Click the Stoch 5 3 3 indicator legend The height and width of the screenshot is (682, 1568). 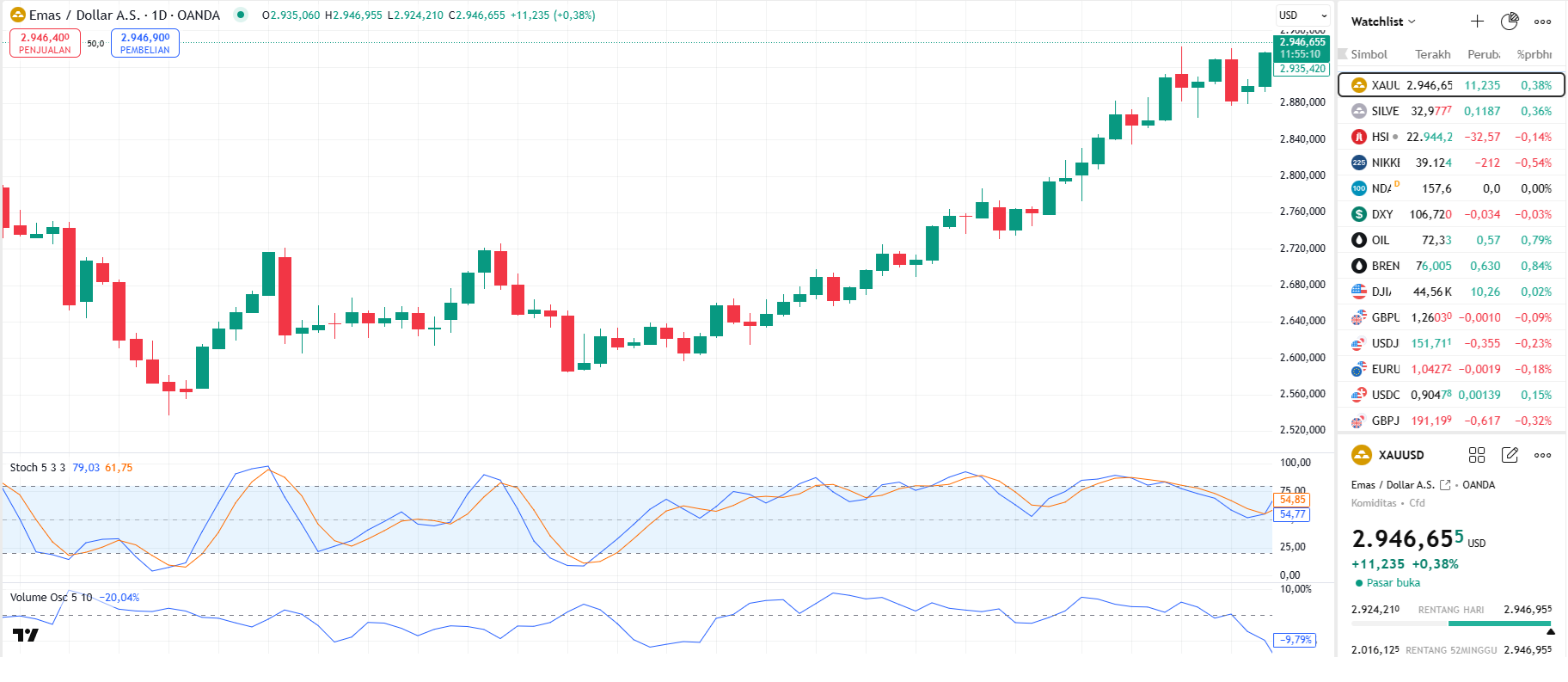pyautogui.click(x=38, y=468)
